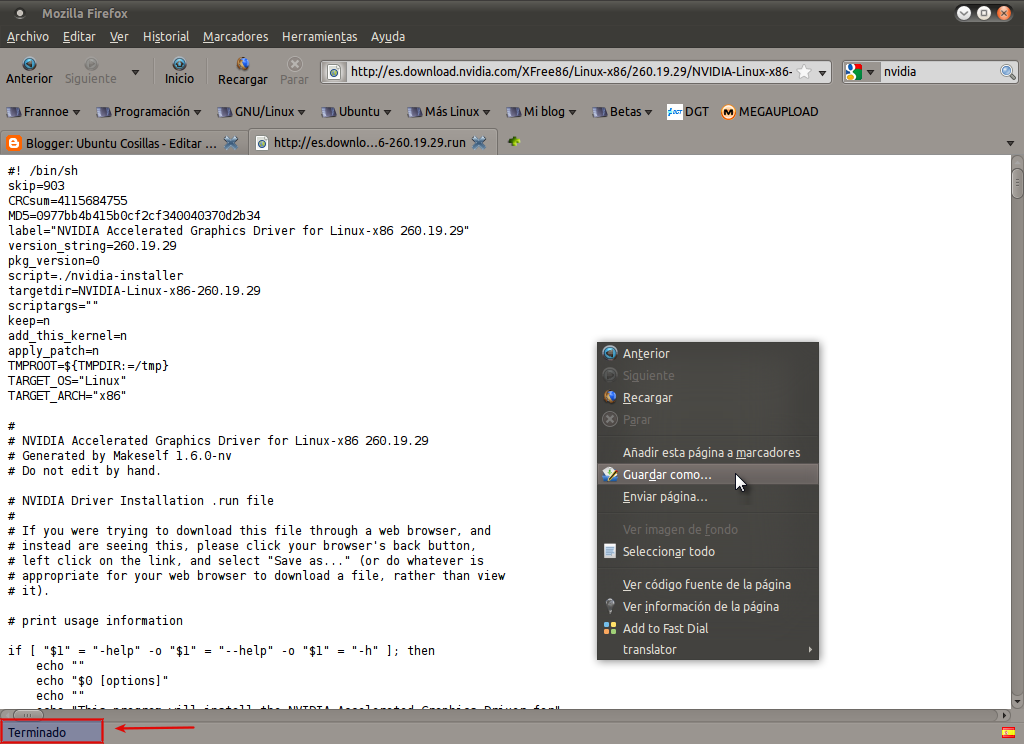Select Añadir esta página a marcadores

click(x=707, y=453)
